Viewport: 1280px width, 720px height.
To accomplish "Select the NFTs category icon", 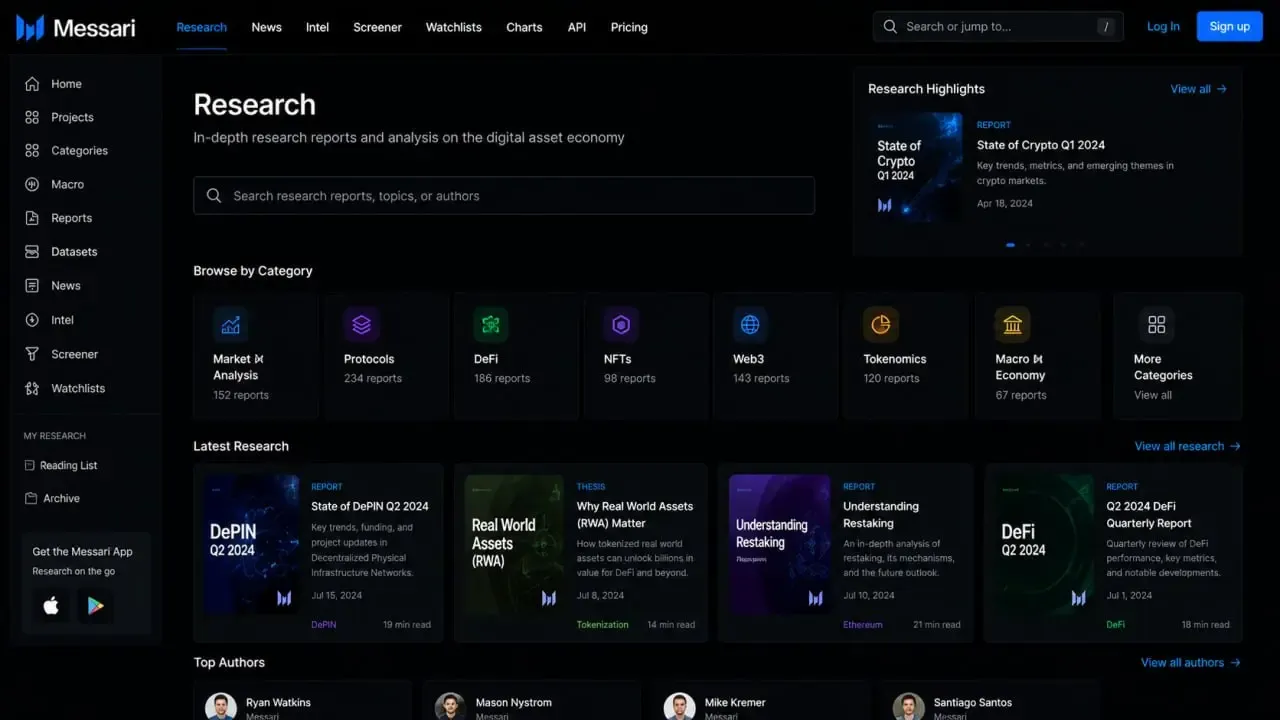I will (621, 325).
